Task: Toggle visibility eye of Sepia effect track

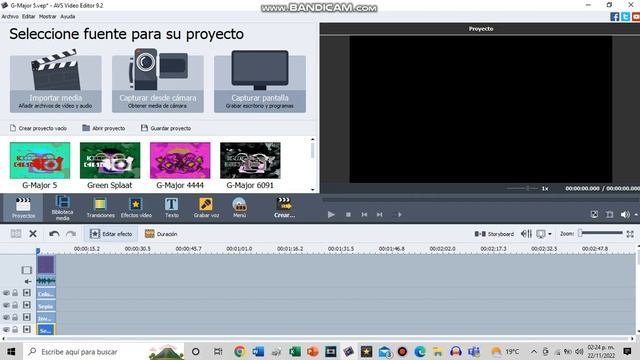Action: [x=6, y=305]
